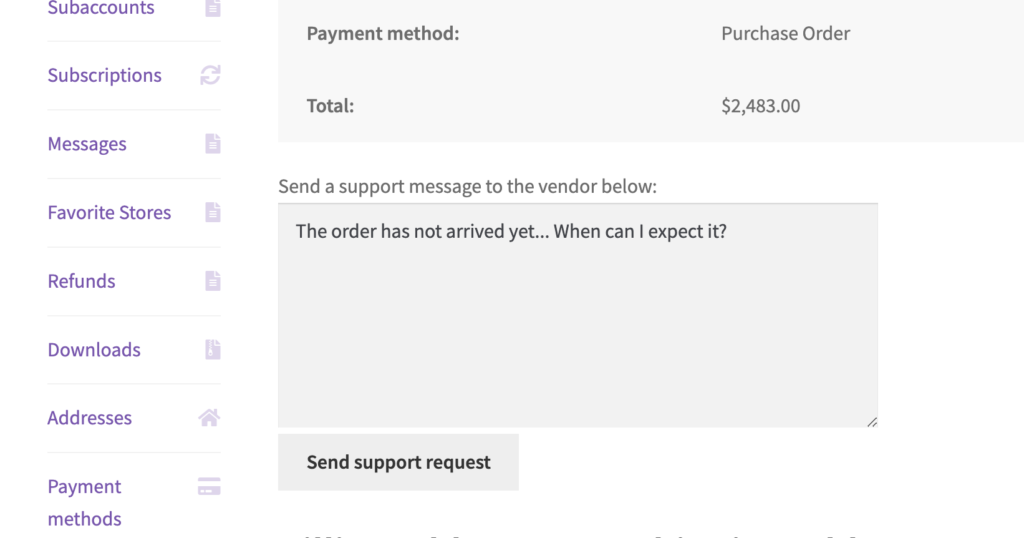The width and height of the screenshot is (1024, 538).
Task: Open the Subscriptions menu link
Action: pyautogui.click(x=104, y=75)
